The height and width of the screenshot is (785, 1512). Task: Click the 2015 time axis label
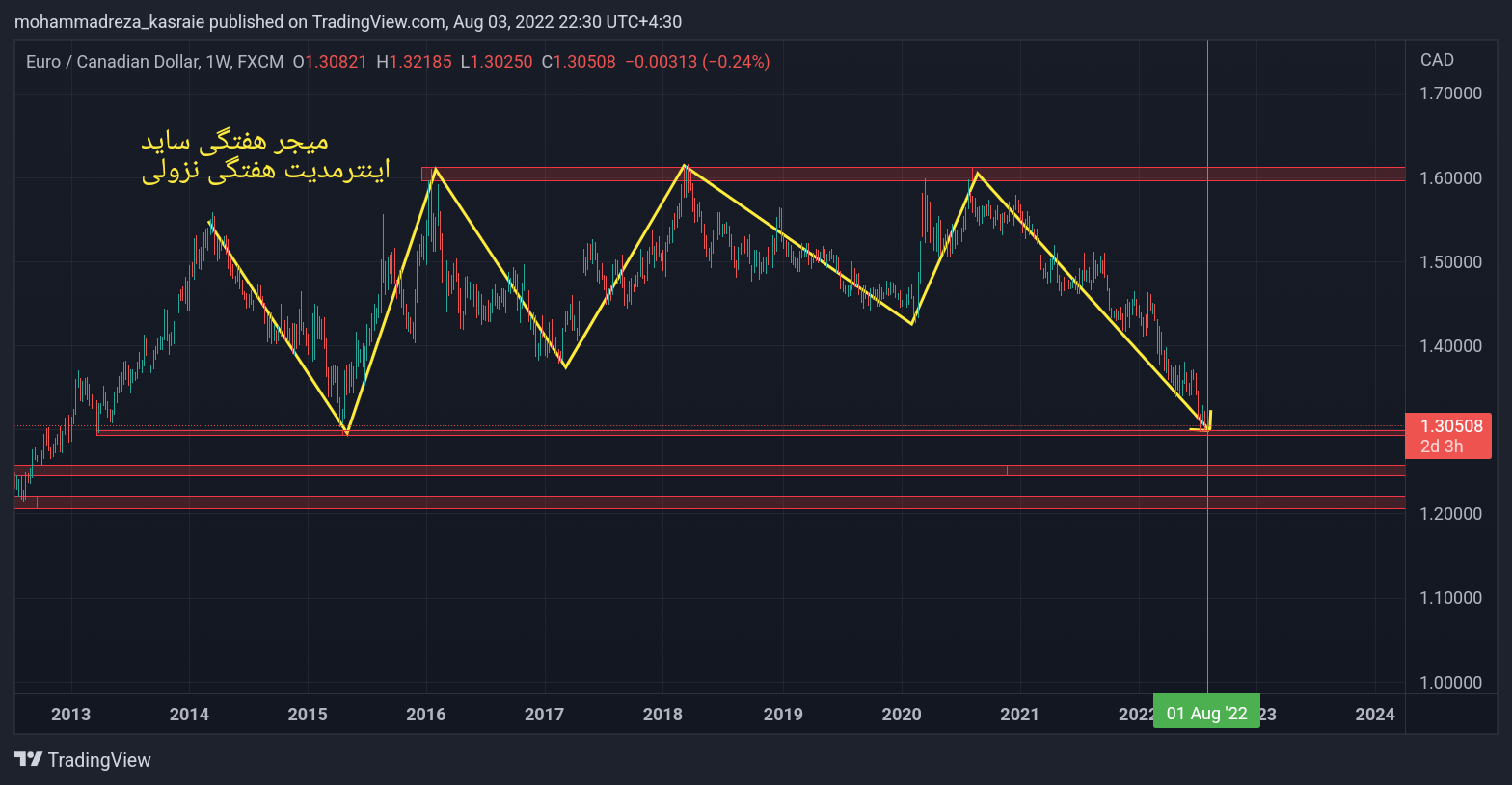click(308, 715)
